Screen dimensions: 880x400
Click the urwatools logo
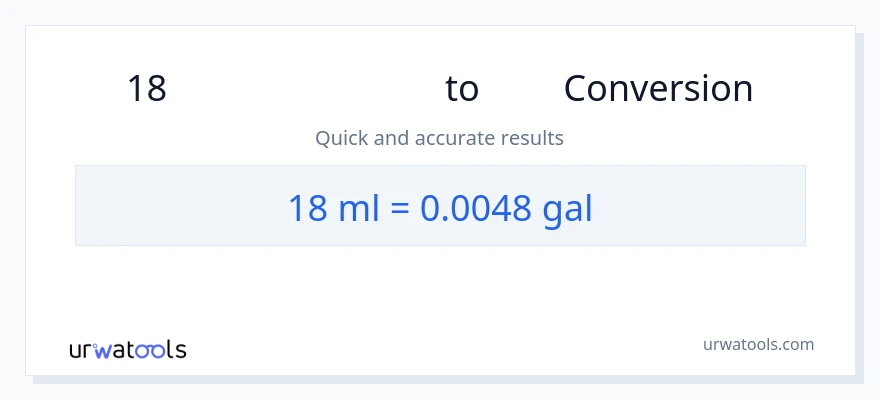(x=127, y=350)
